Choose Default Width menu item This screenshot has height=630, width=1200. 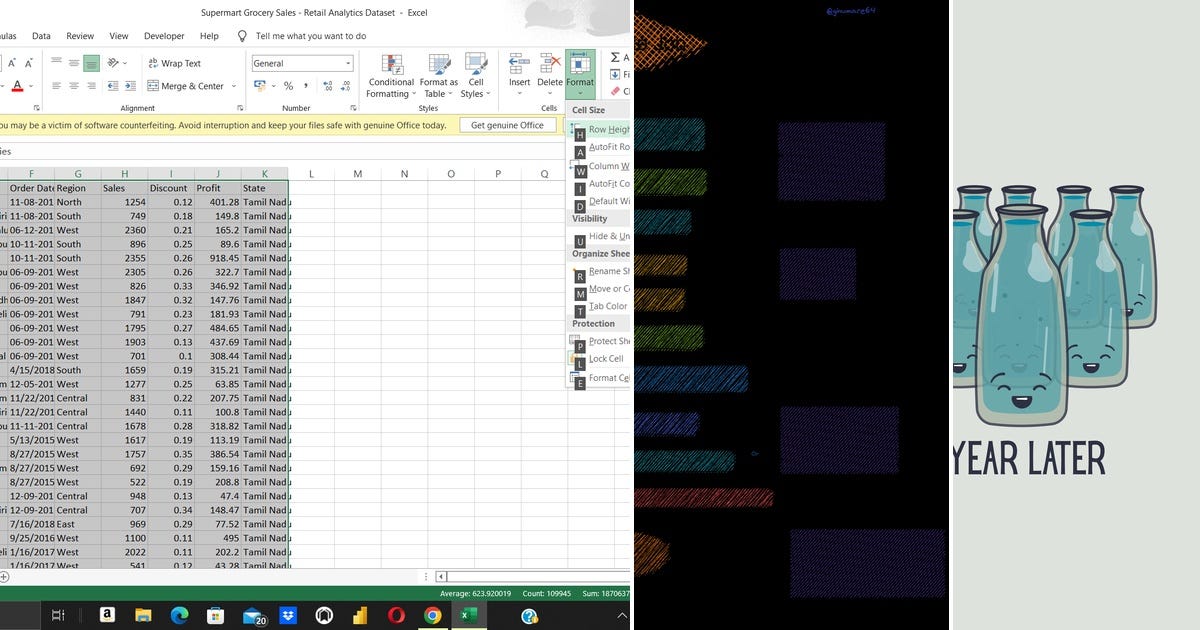point(599,201)
